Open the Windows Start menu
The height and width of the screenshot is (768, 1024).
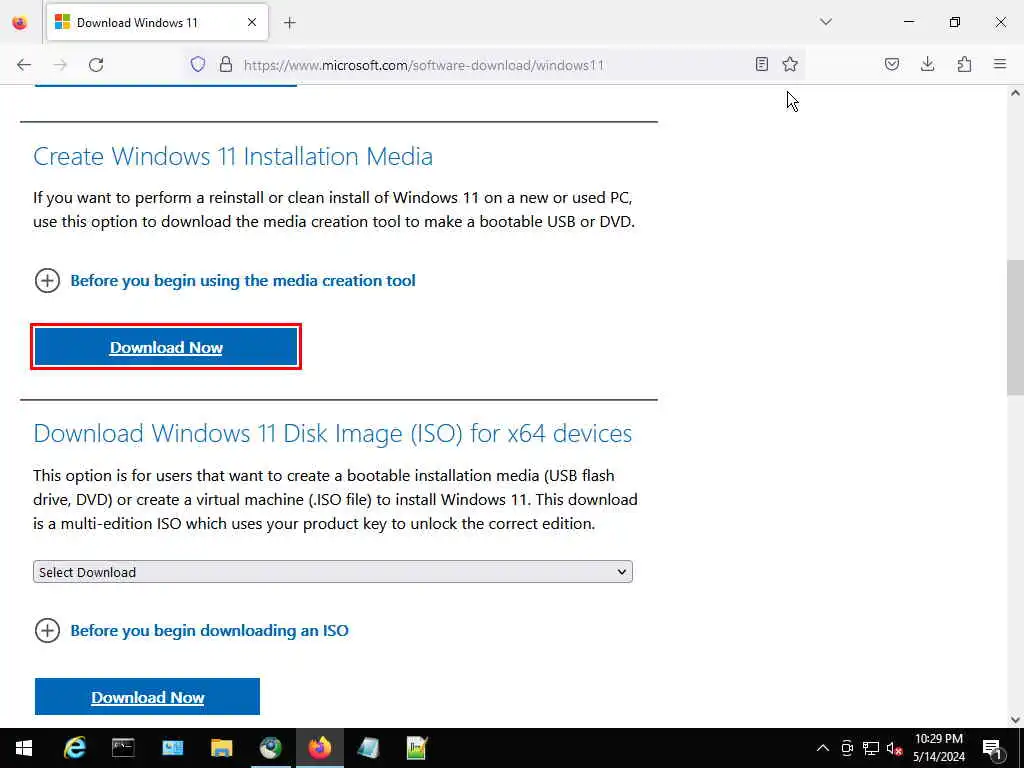point(24,748)
